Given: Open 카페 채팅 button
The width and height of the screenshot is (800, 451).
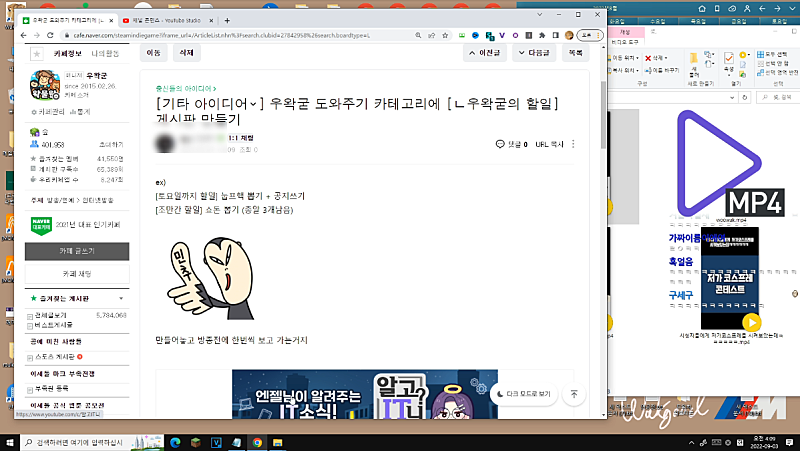Looking at the screenshot, I should [x=77, y=274].
